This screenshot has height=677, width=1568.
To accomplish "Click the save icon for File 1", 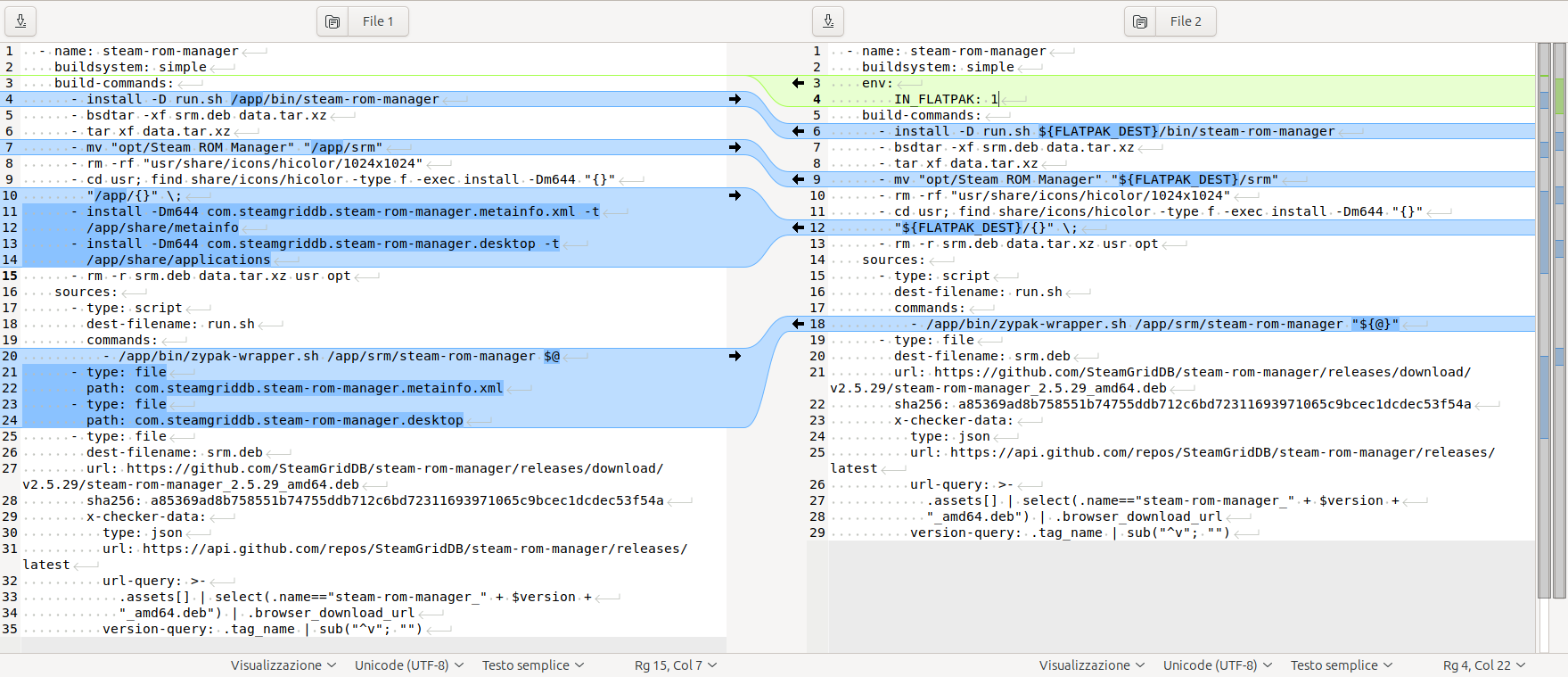I will pyautogui.click(x=21, y=21).
